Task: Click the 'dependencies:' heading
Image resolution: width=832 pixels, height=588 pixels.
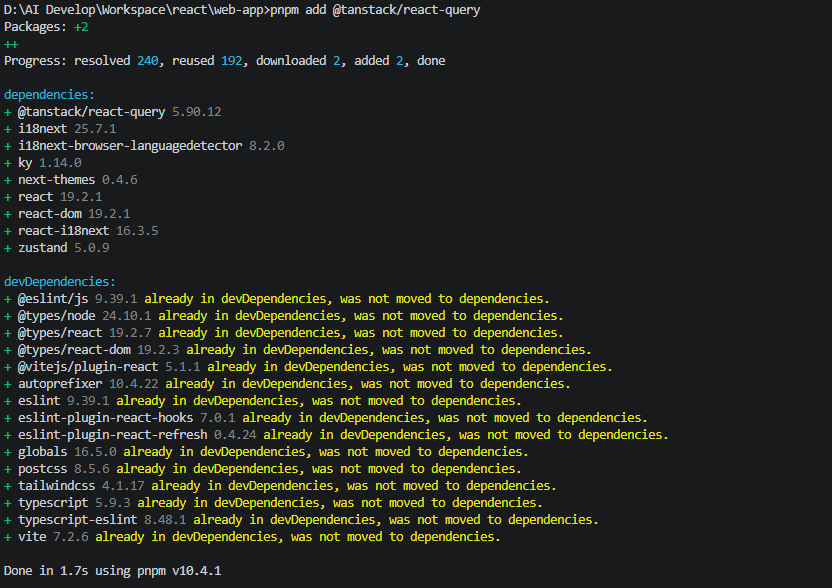Action: tap(49, 95)
